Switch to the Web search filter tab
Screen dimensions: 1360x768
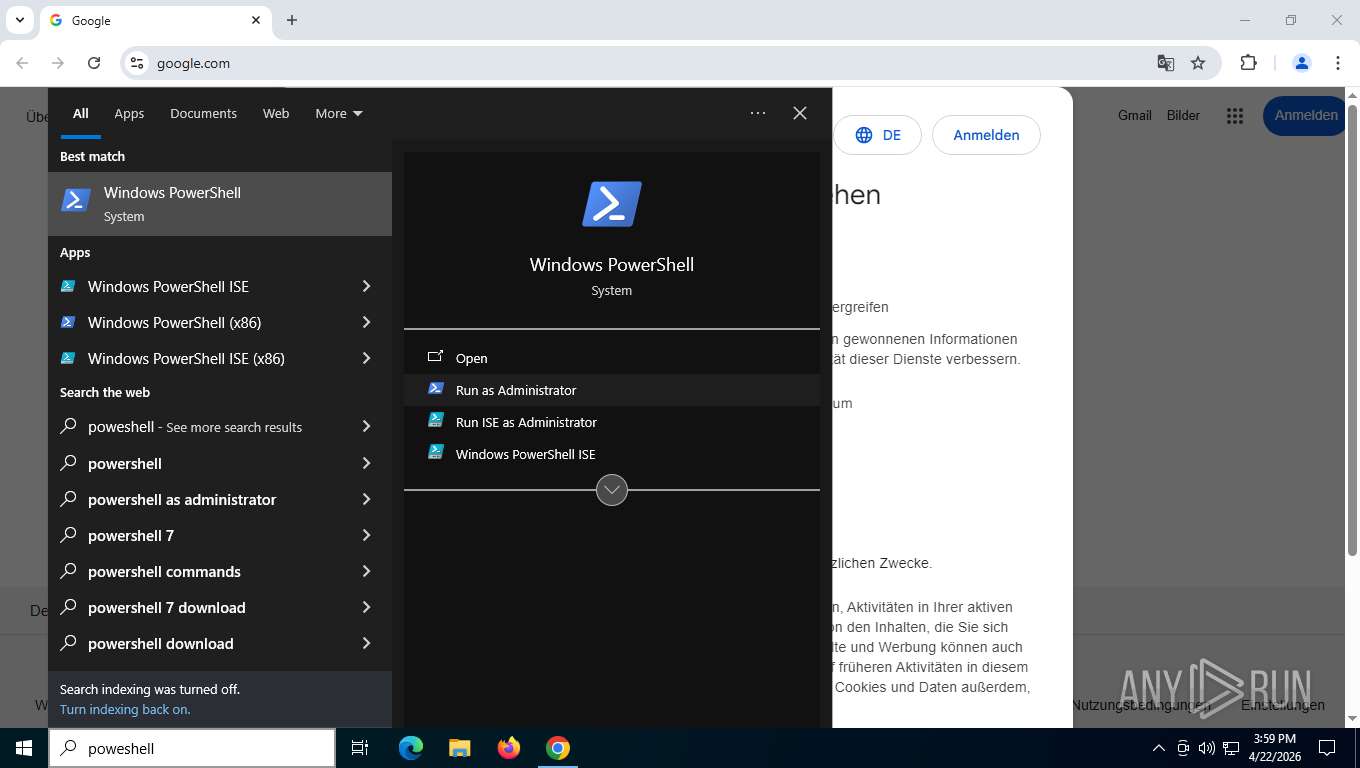pos(276,113)
